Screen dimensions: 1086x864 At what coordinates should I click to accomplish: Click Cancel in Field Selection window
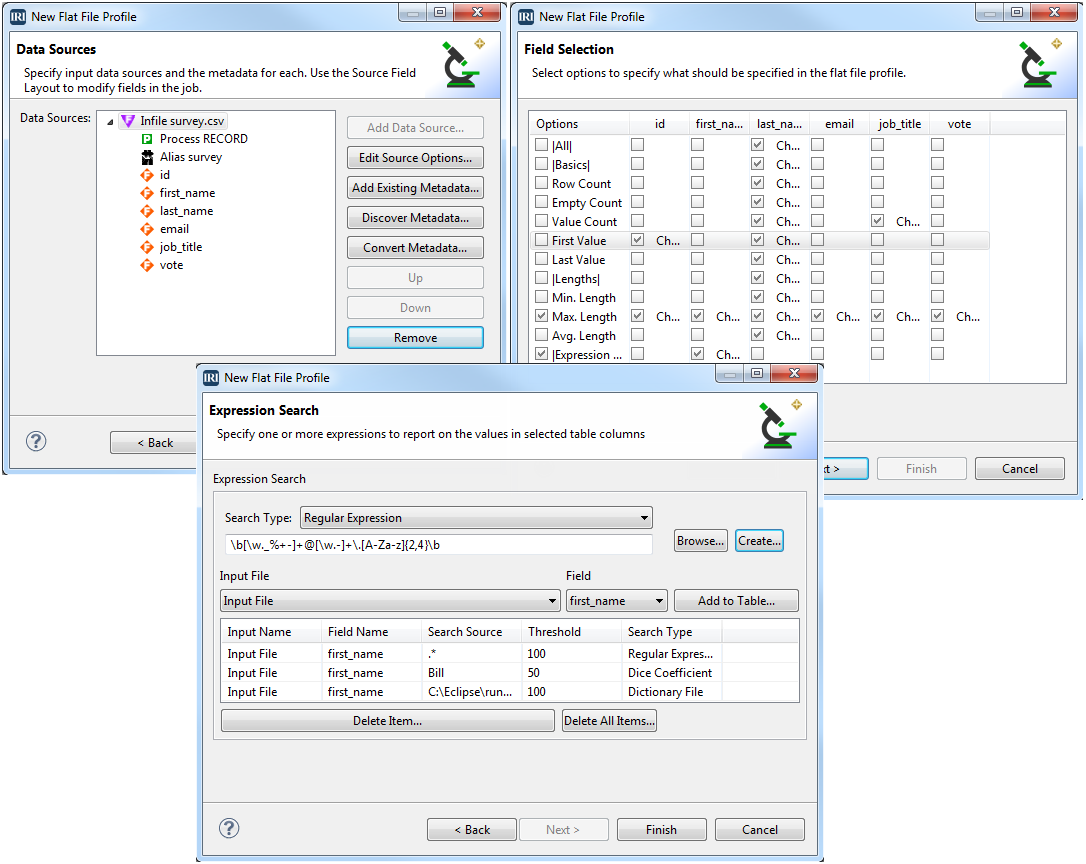(1020, 468)
